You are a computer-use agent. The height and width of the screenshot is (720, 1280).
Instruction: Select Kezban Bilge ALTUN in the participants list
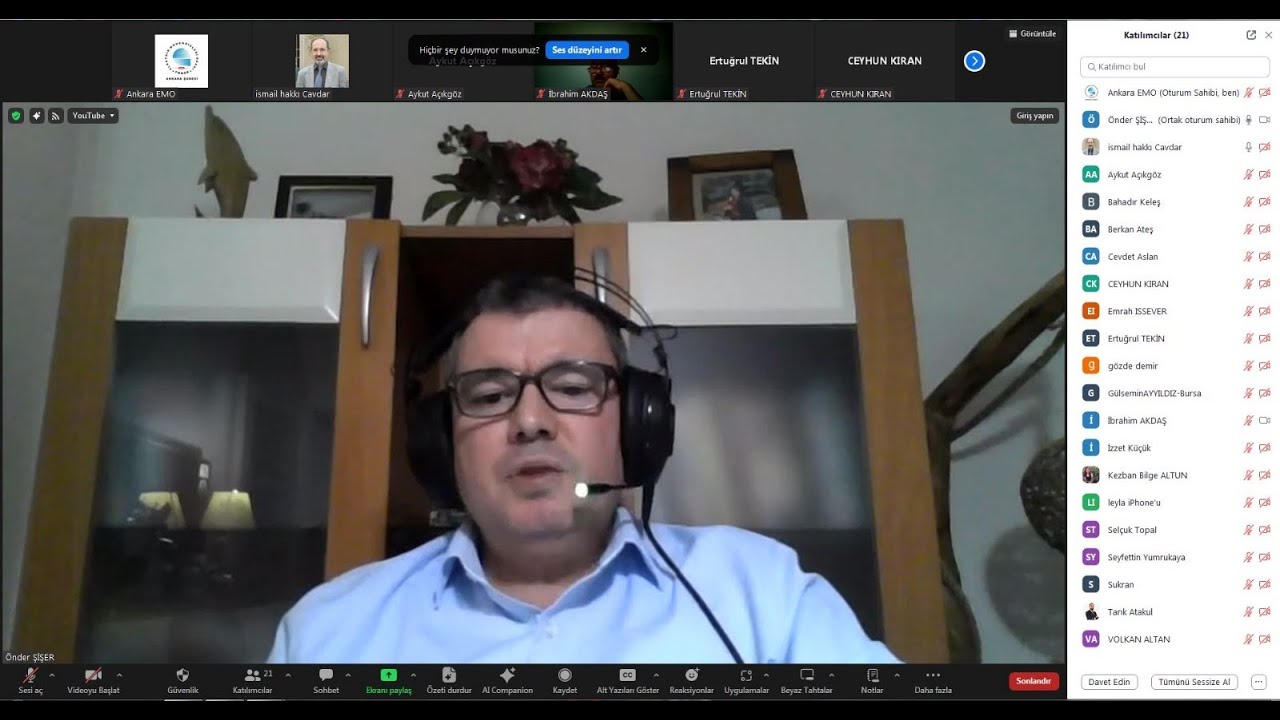pos(1175,475)
